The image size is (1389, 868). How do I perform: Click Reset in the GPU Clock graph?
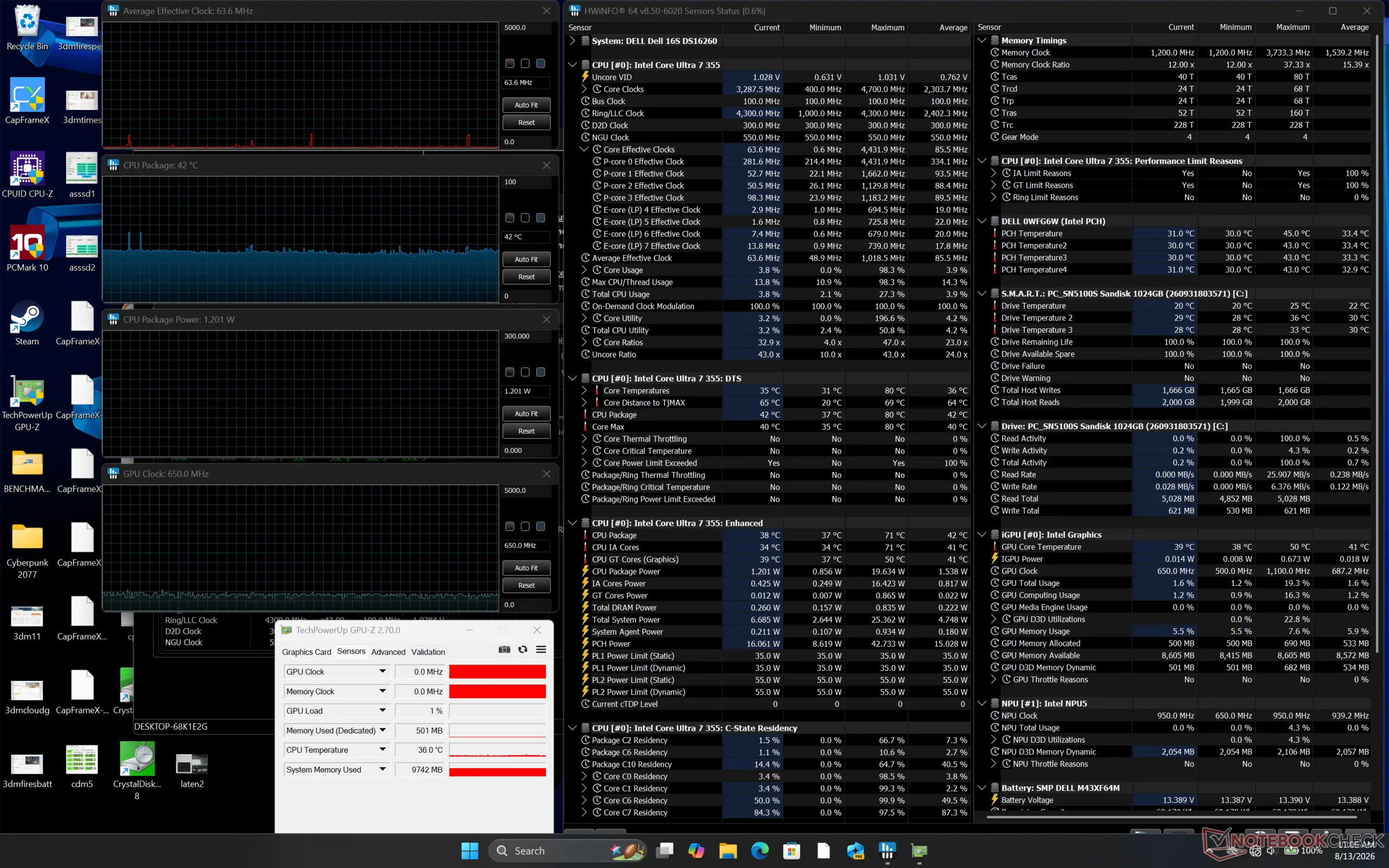[526, 585]
